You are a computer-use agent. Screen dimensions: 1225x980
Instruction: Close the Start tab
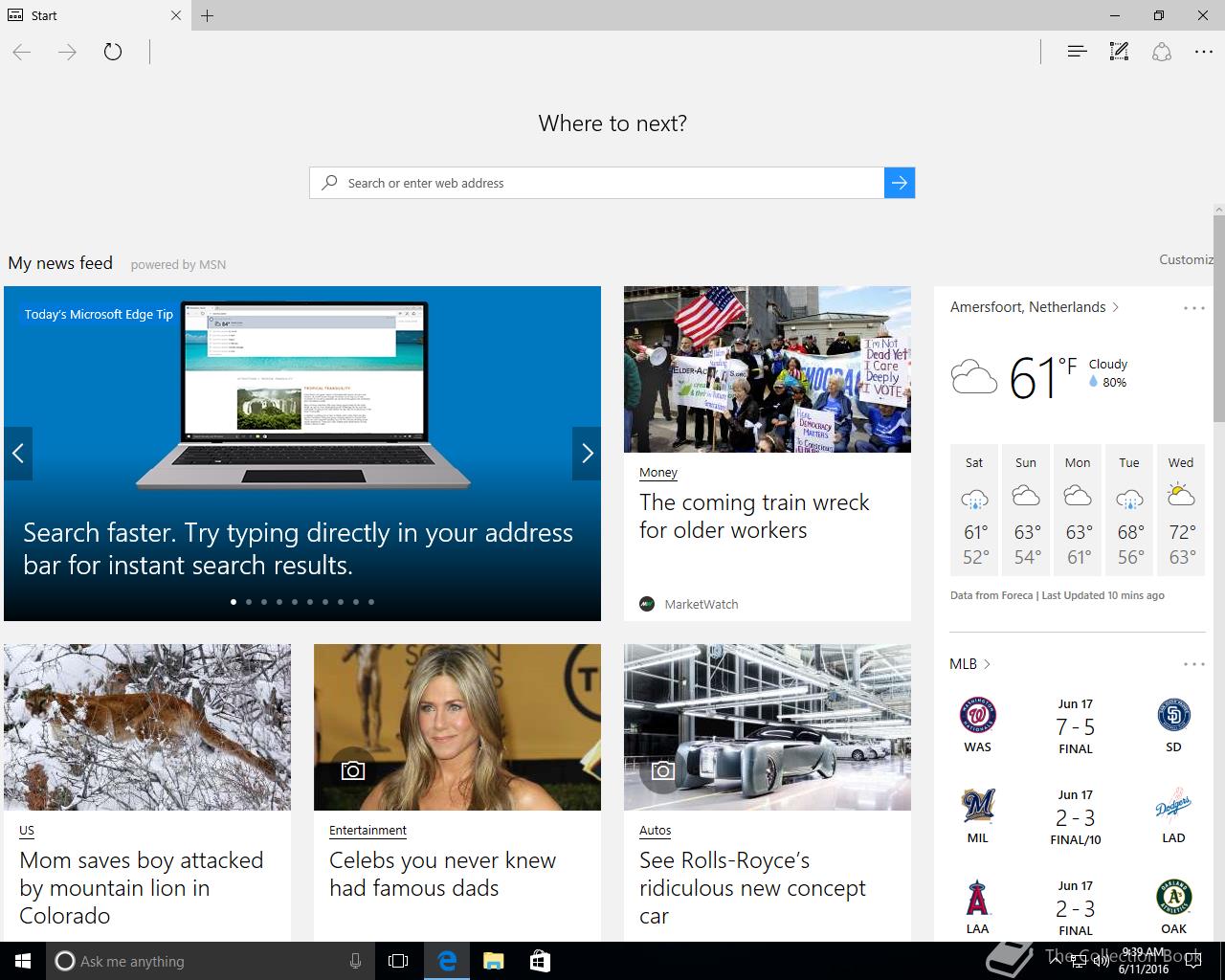coord(176,15)
